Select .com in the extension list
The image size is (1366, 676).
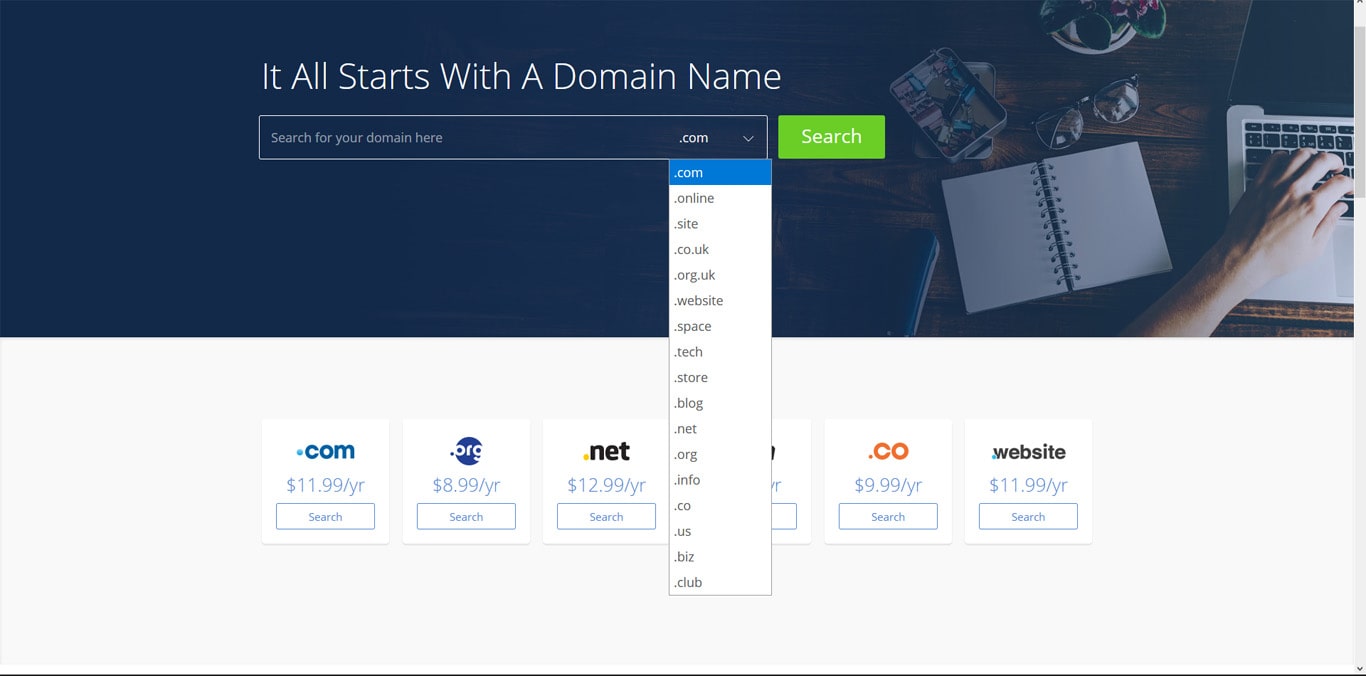[x=720, y=173]
